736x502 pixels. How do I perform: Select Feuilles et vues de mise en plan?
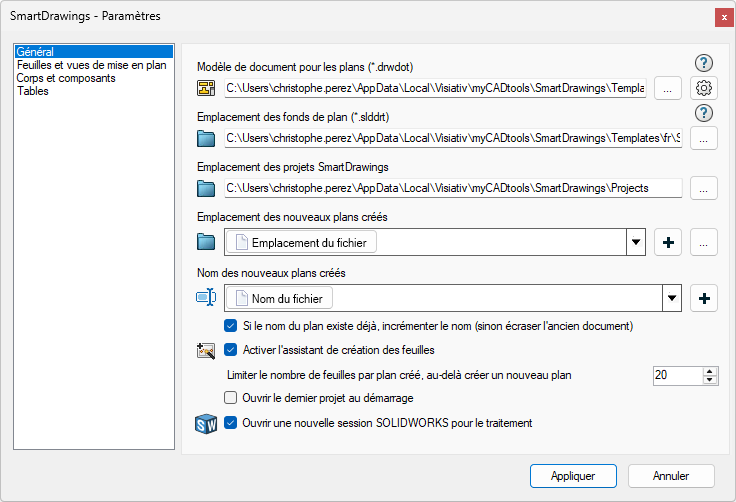point(91,65)
